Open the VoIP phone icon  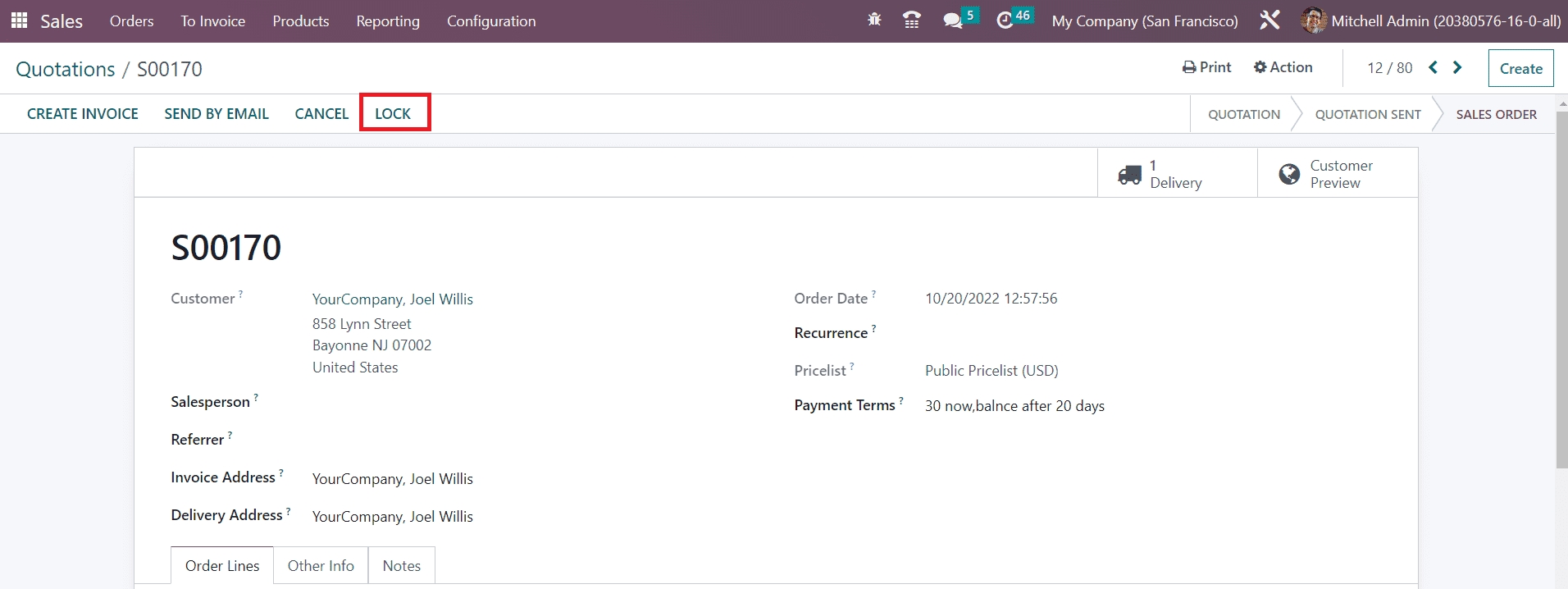[x=911, y=21]
